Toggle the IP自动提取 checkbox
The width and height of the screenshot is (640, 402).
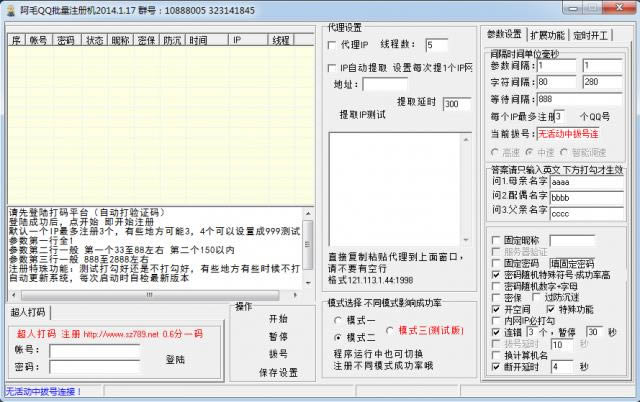coord(332,68)
